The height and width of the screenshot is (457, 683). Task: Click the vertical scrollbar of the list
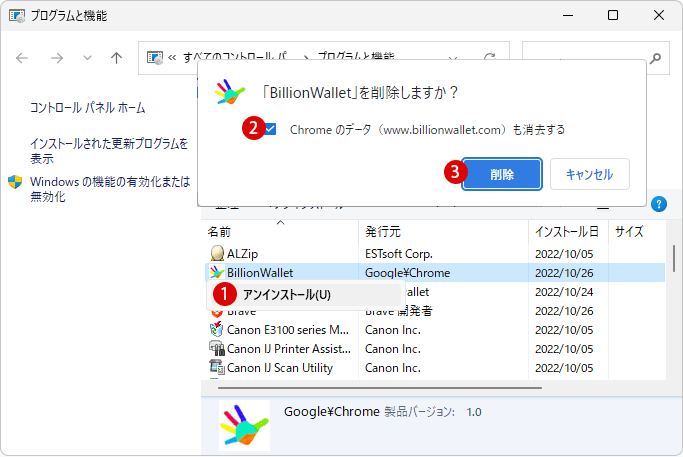674,258
